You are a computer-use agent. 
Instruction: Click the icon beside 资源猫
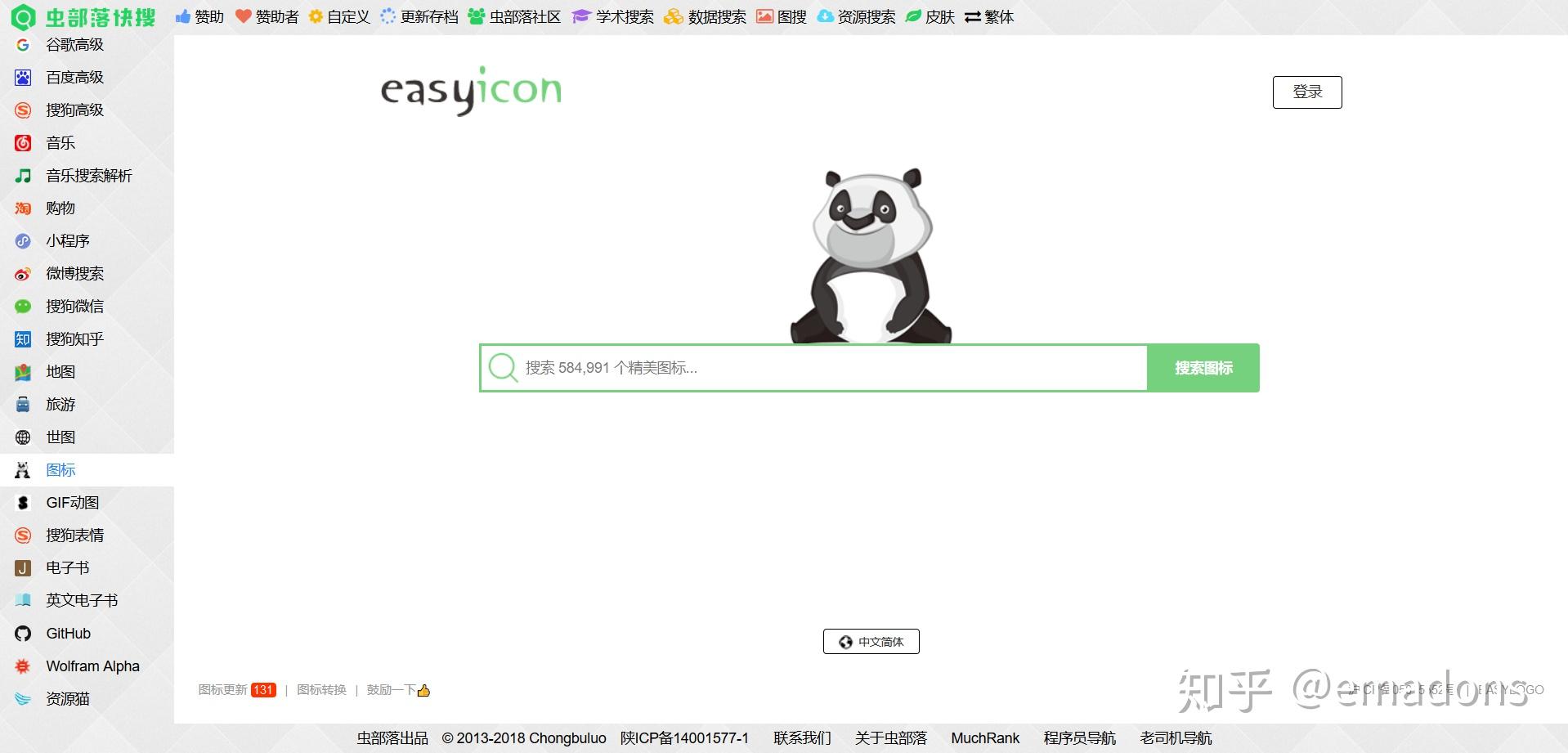pyautogui.click(x=23, y=699)
